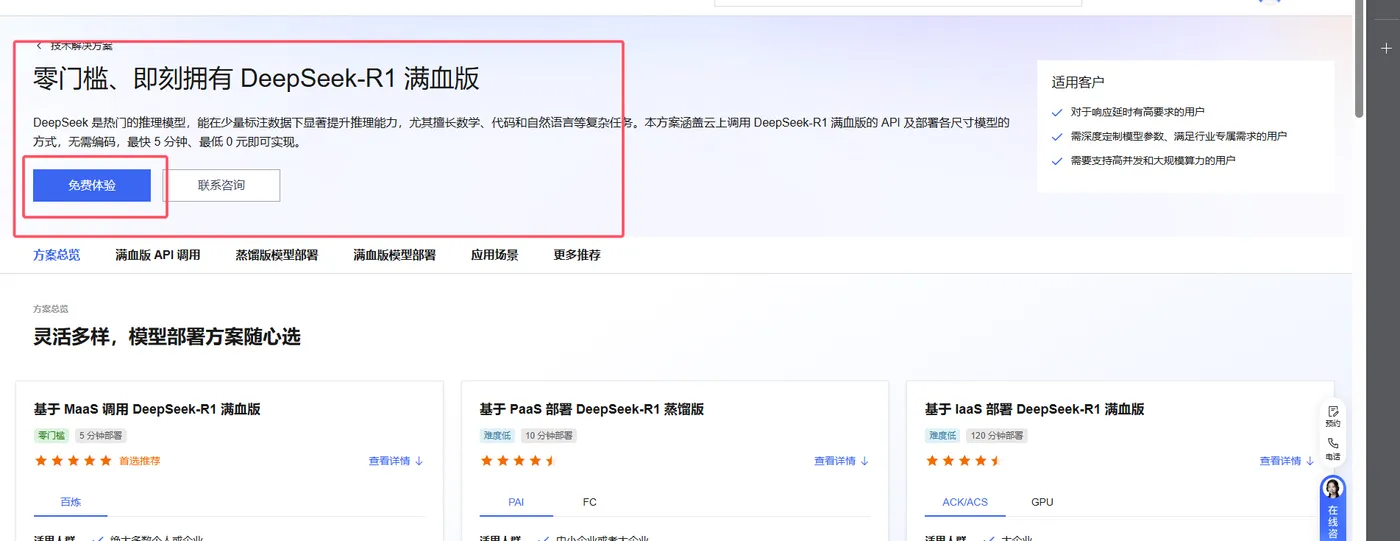Open the 满血版模型部署 tab

pyautogui.click(x=394, y=255)
